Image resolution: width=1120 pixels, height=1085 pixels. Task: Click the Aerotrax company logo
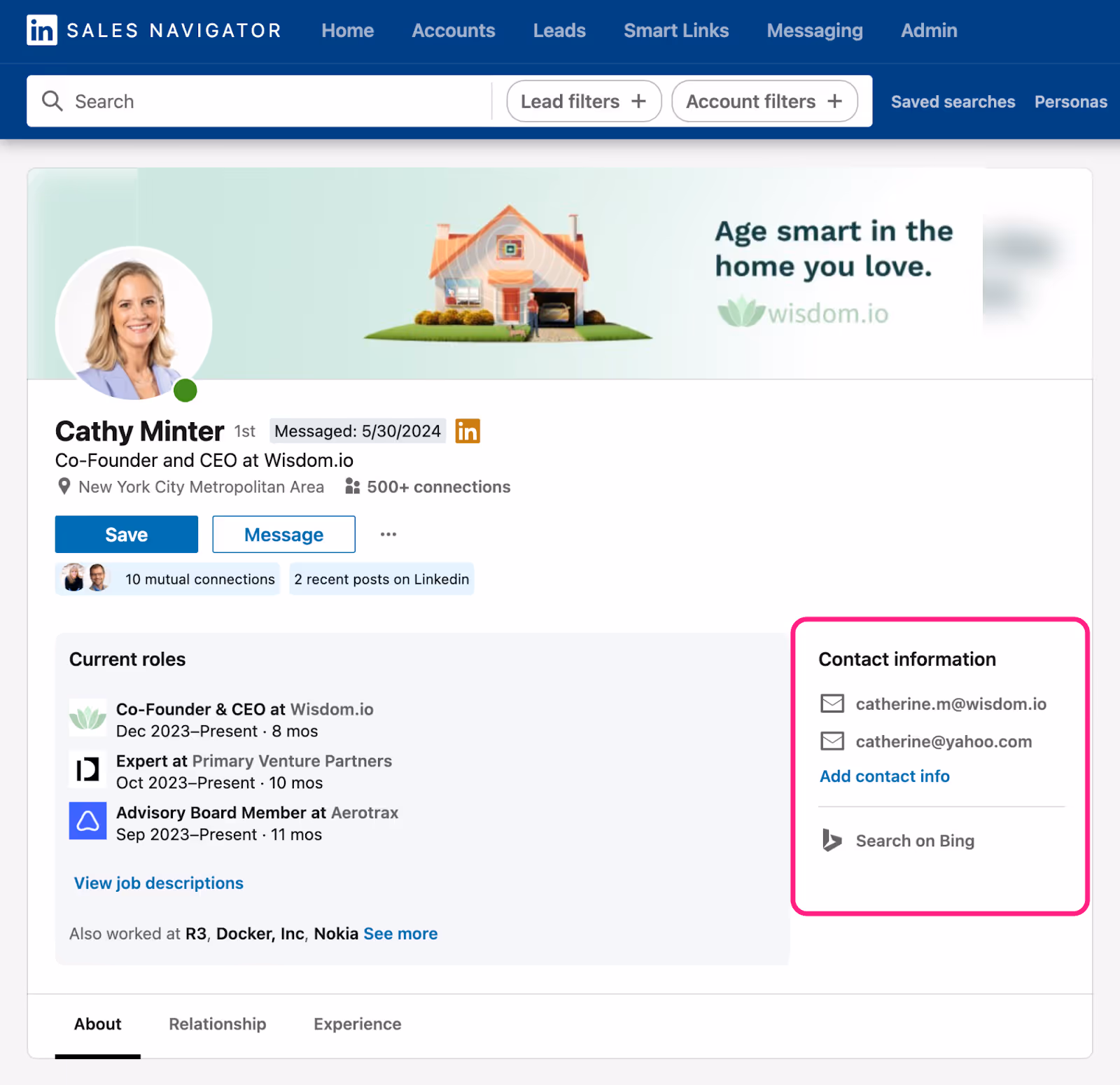(x=87, y=820)
